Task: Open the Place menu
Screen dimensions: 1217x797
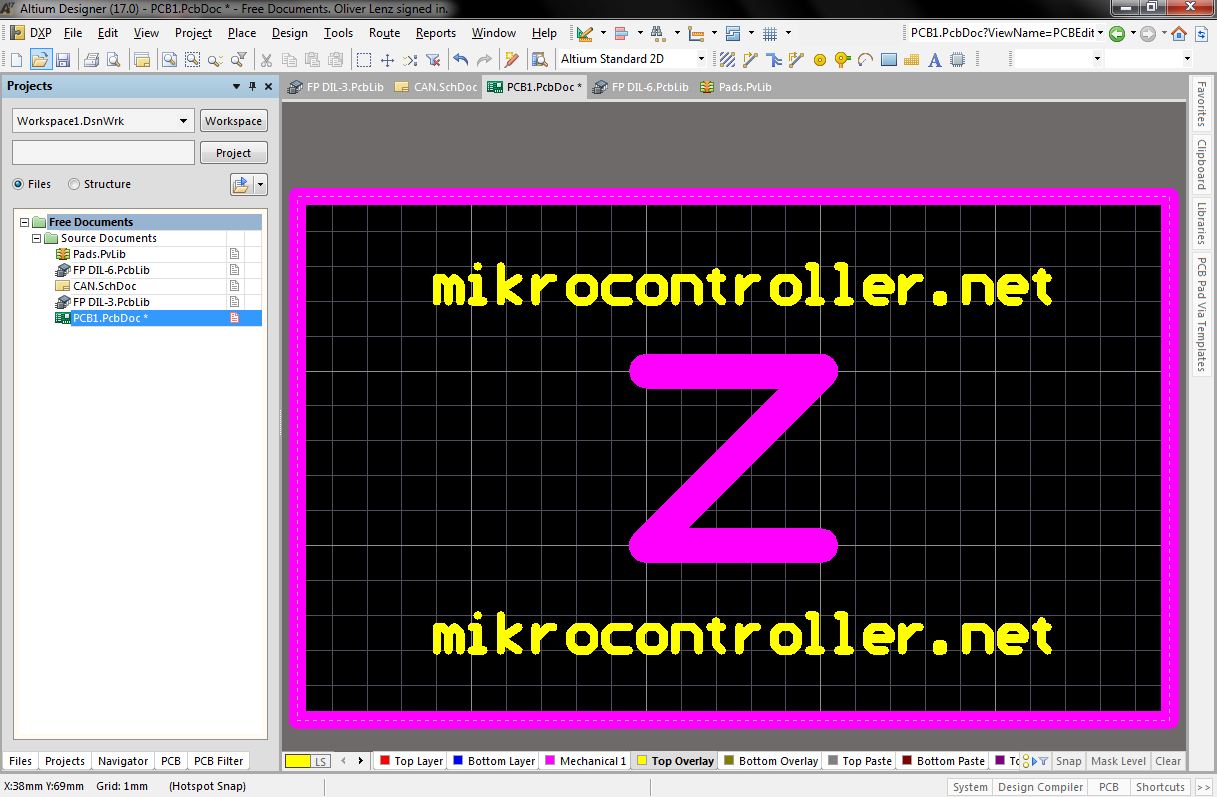Action: click(242, 33)
